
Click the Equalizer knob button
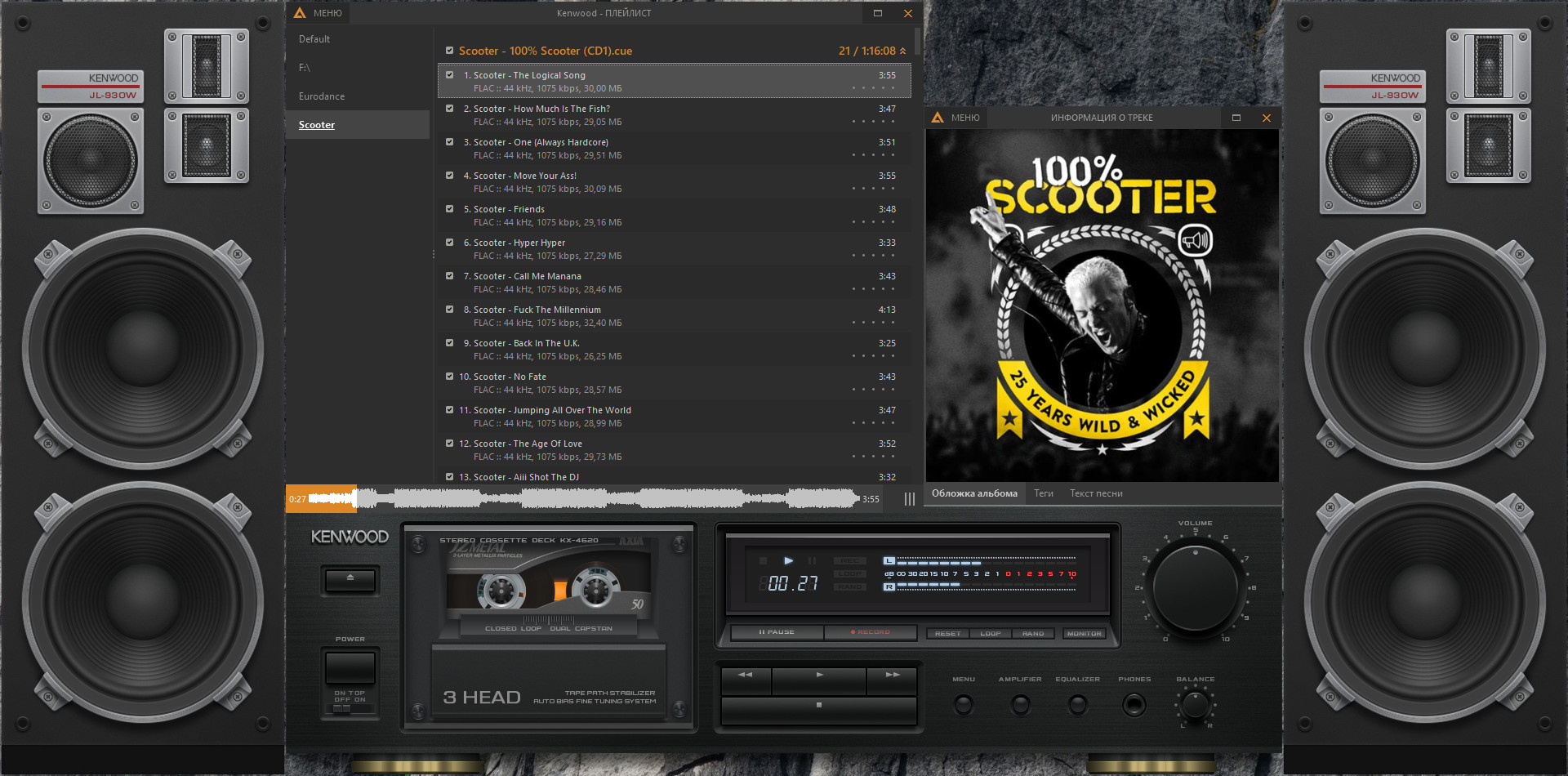[1078, 704]
